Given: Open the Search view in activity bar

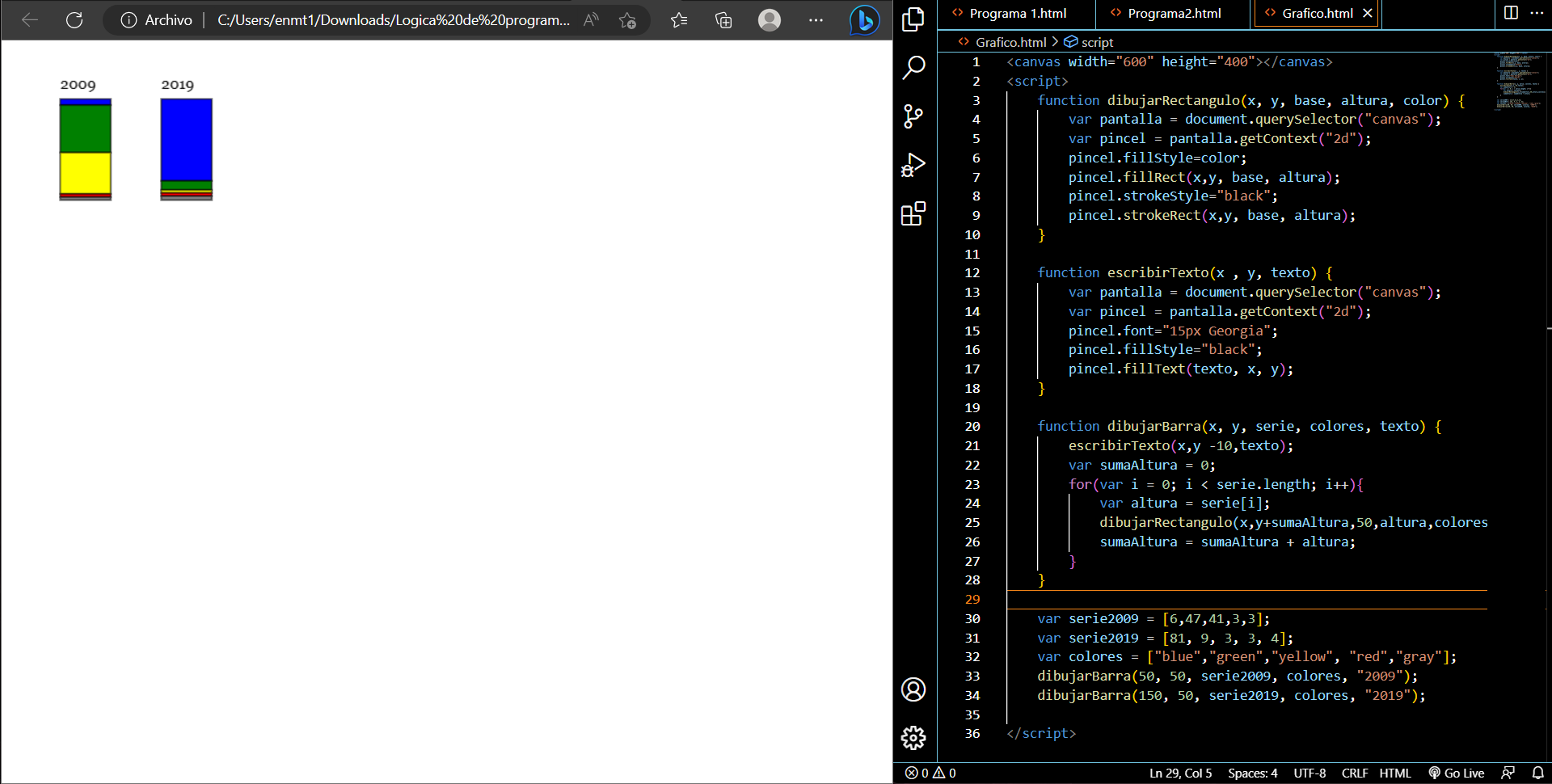Looking at the screenshot, I should pyautogui.click(x=913, y=68).
